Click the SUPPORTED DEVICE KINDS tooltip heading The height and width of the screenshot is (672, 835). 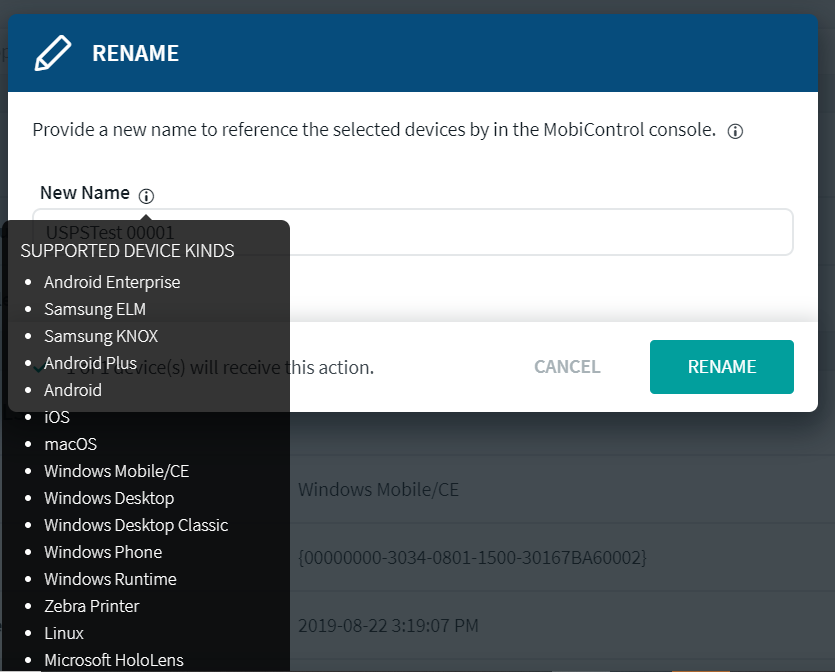tap(127, 250)
